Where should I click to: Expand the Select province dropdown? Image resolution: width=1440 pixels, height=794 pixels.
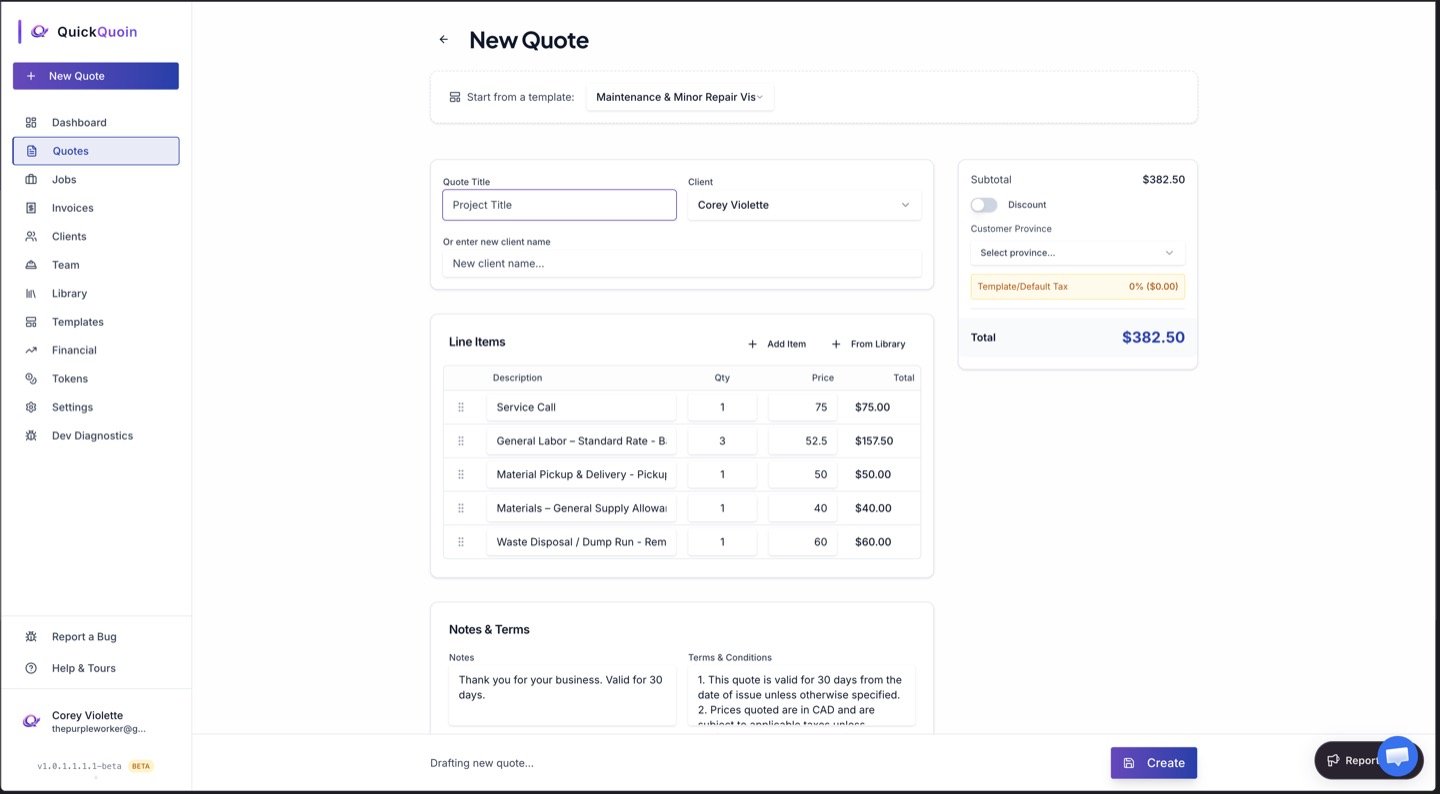[1078, 253]
